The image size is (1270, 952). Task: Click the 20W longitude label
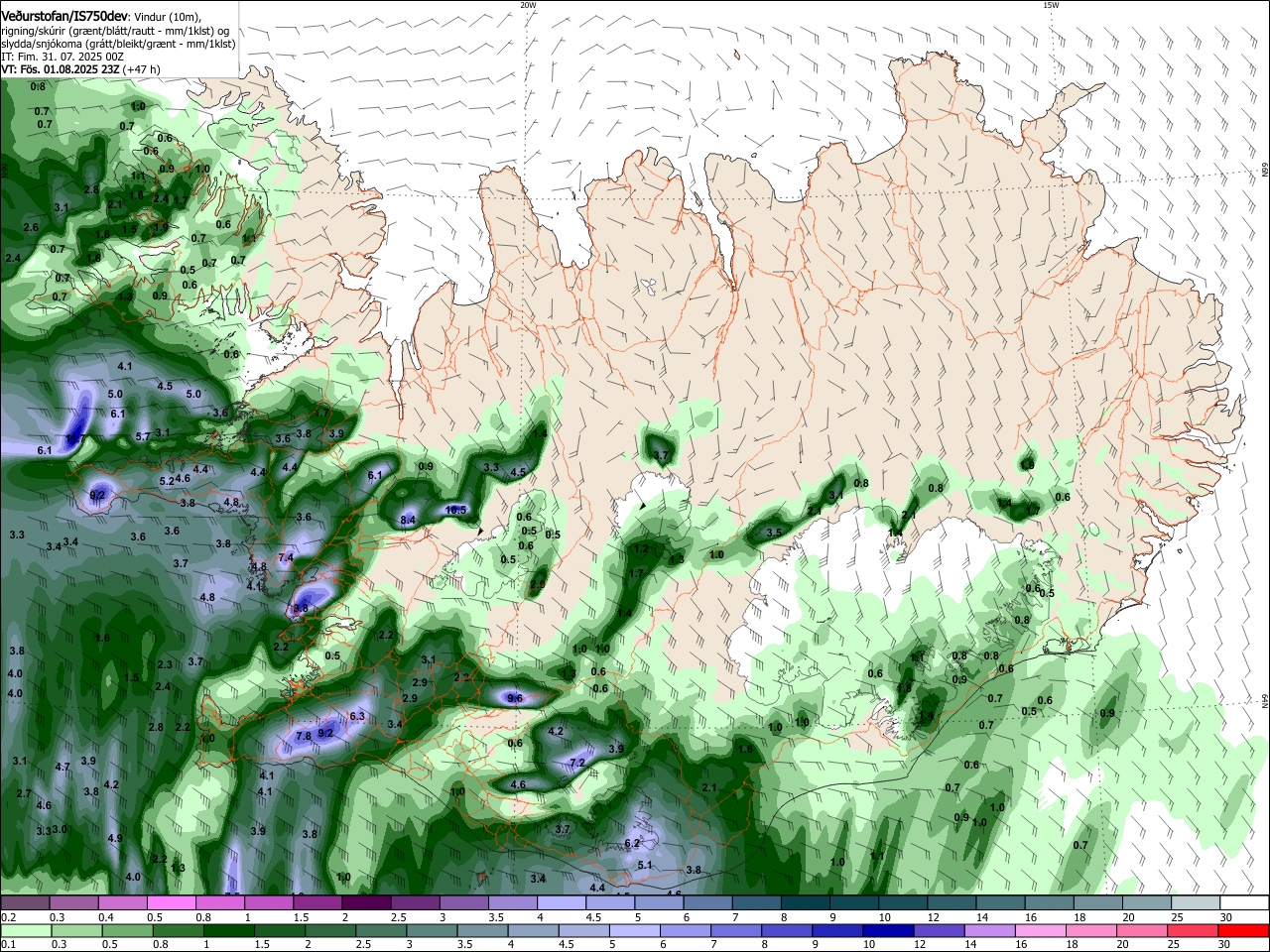pos(528,5)
